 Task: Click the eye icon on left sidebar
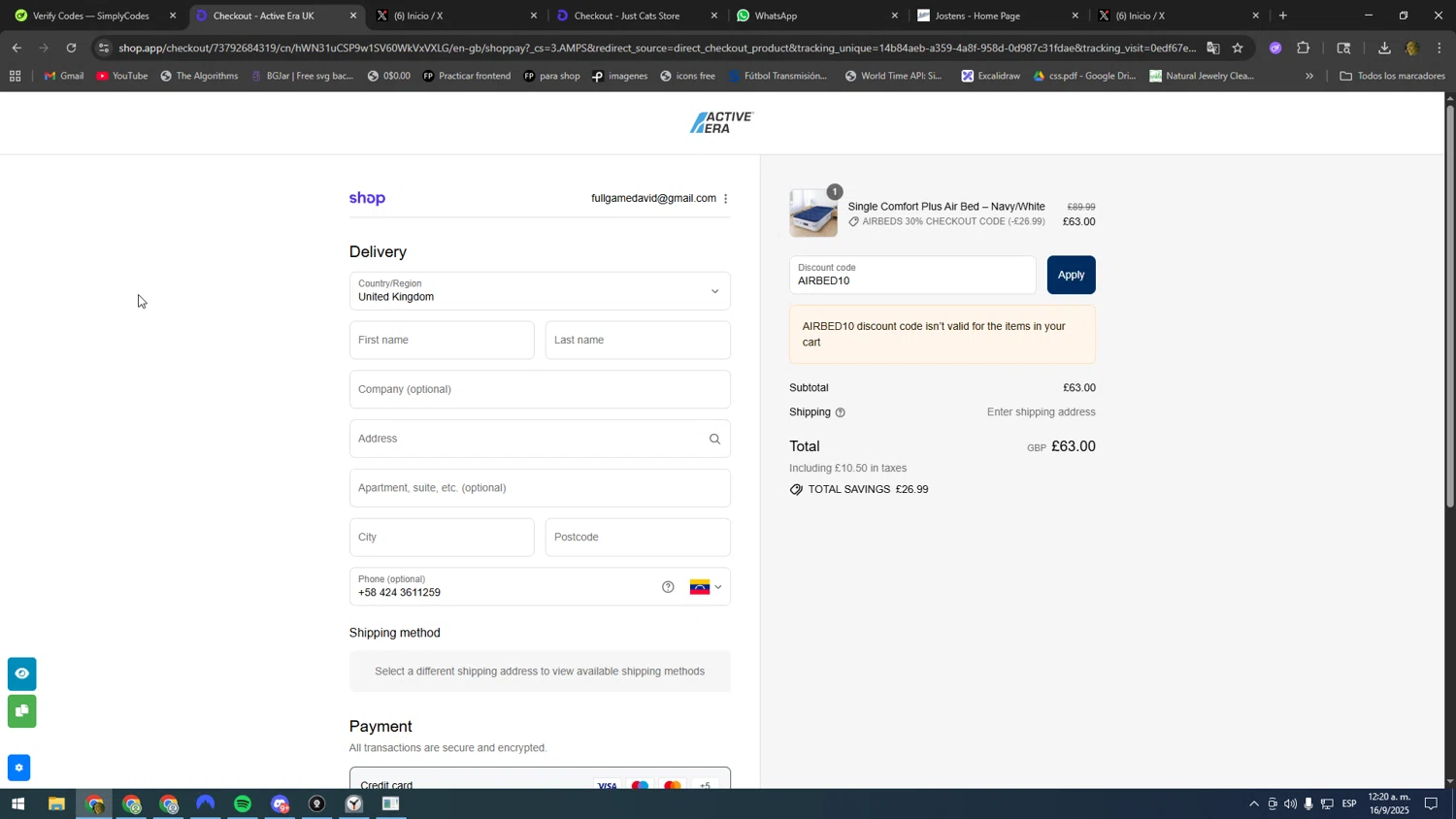point(21,673)
